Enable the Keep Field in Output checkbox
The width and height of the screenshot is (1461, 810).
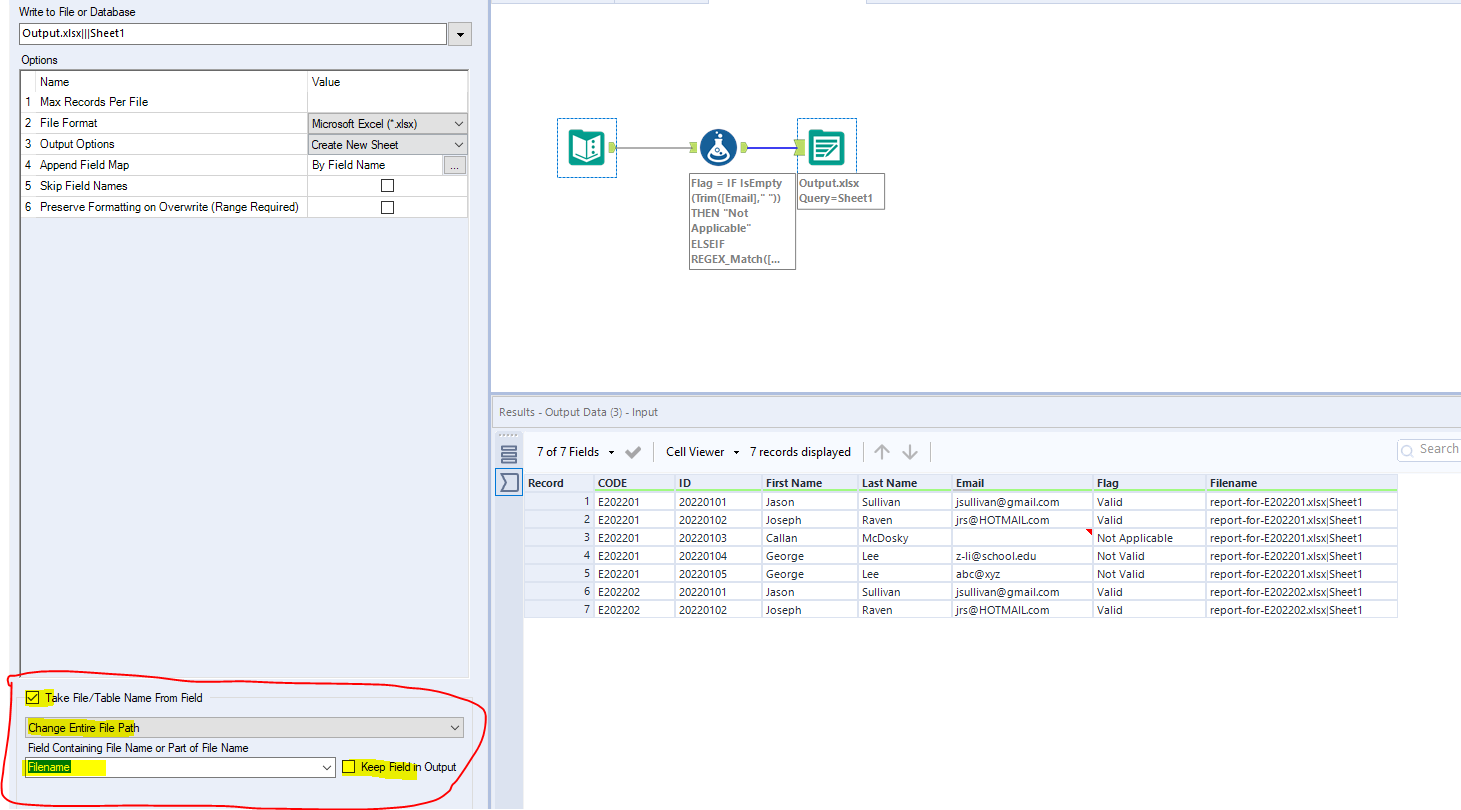(350, 766)
